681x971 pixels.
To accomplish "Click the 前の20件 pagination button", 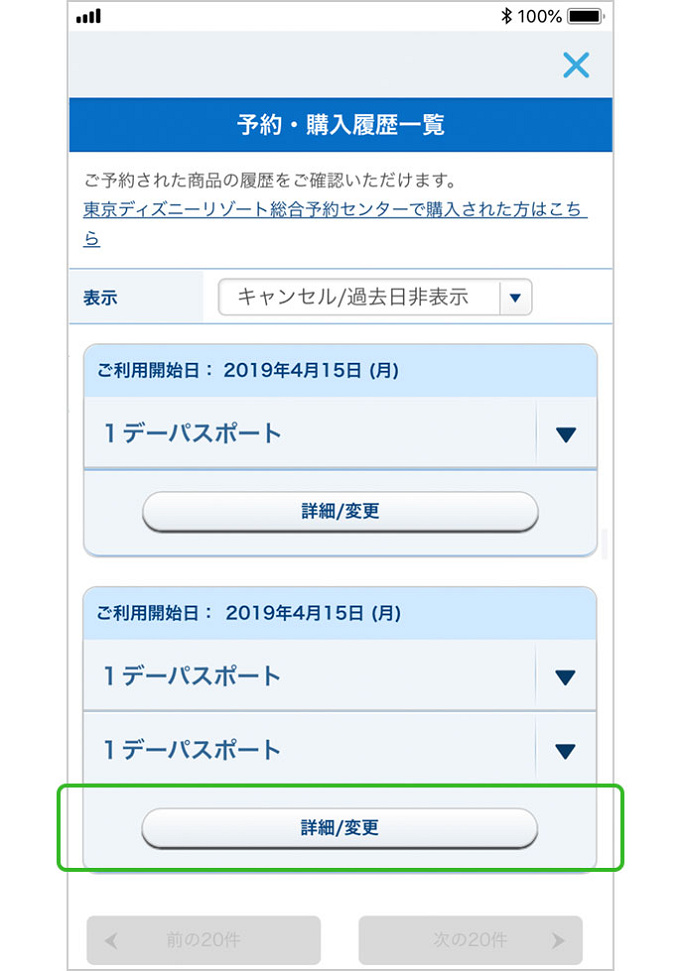I will [x=204, y=939].
